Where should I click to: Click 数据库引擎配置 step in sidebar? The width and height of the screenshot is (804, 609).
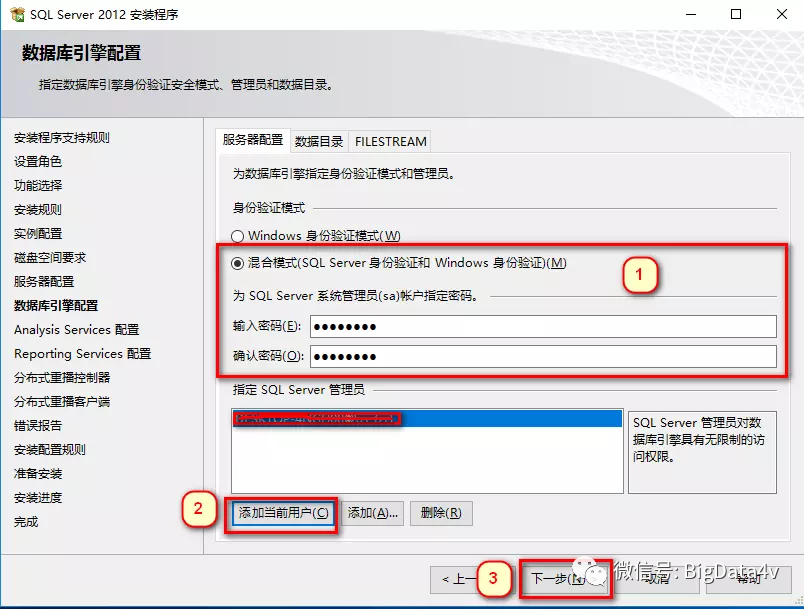56,306
